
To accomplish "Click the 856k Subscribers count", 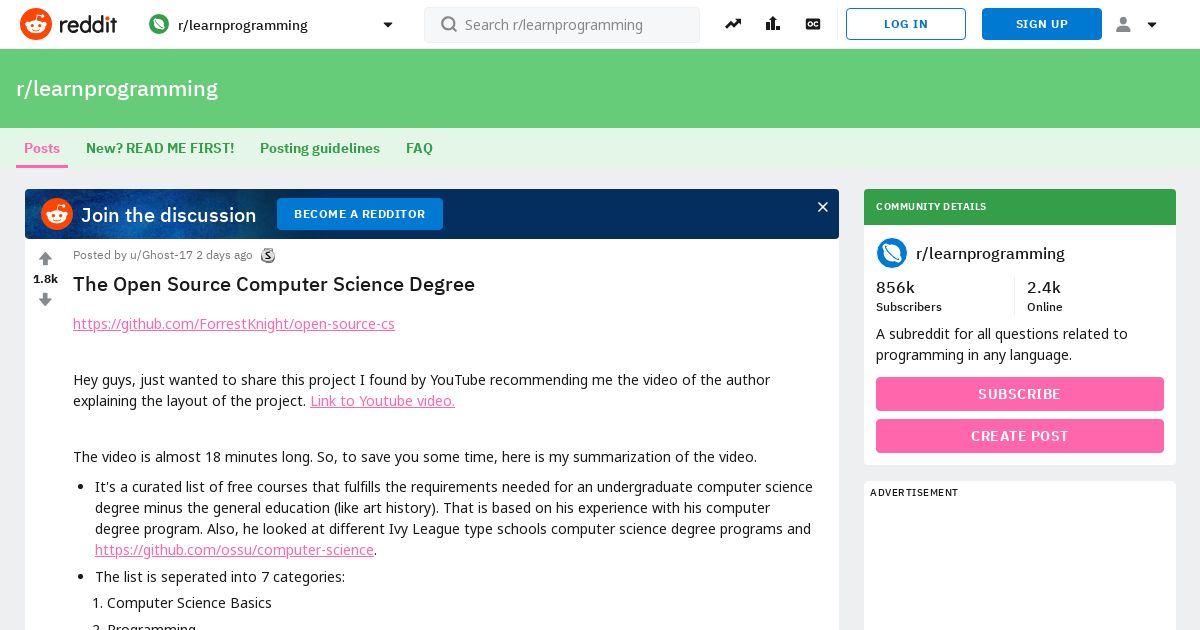I will [x=909, y=296].
